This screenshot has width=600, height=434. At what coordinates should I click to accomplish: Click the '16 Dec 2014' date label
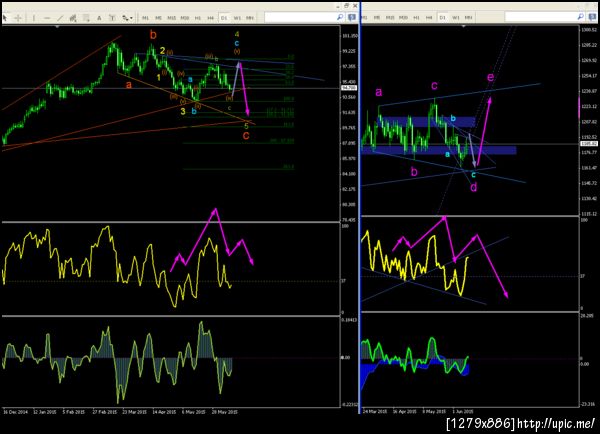click(x=16, y=412)
